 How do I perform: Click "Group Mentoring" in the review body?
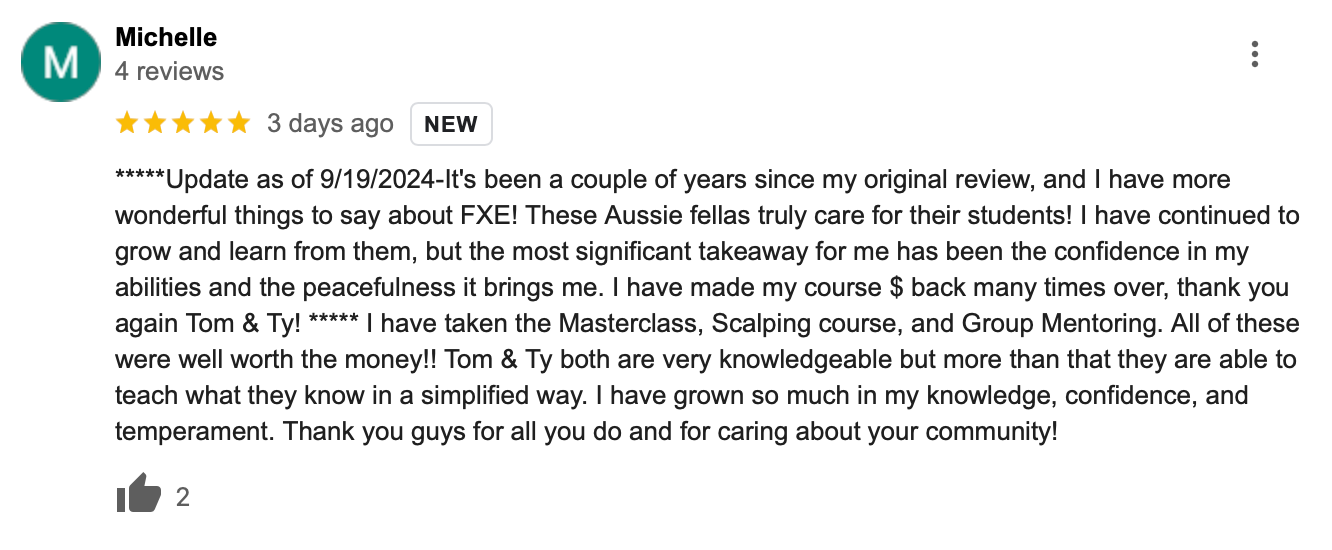1066,325
